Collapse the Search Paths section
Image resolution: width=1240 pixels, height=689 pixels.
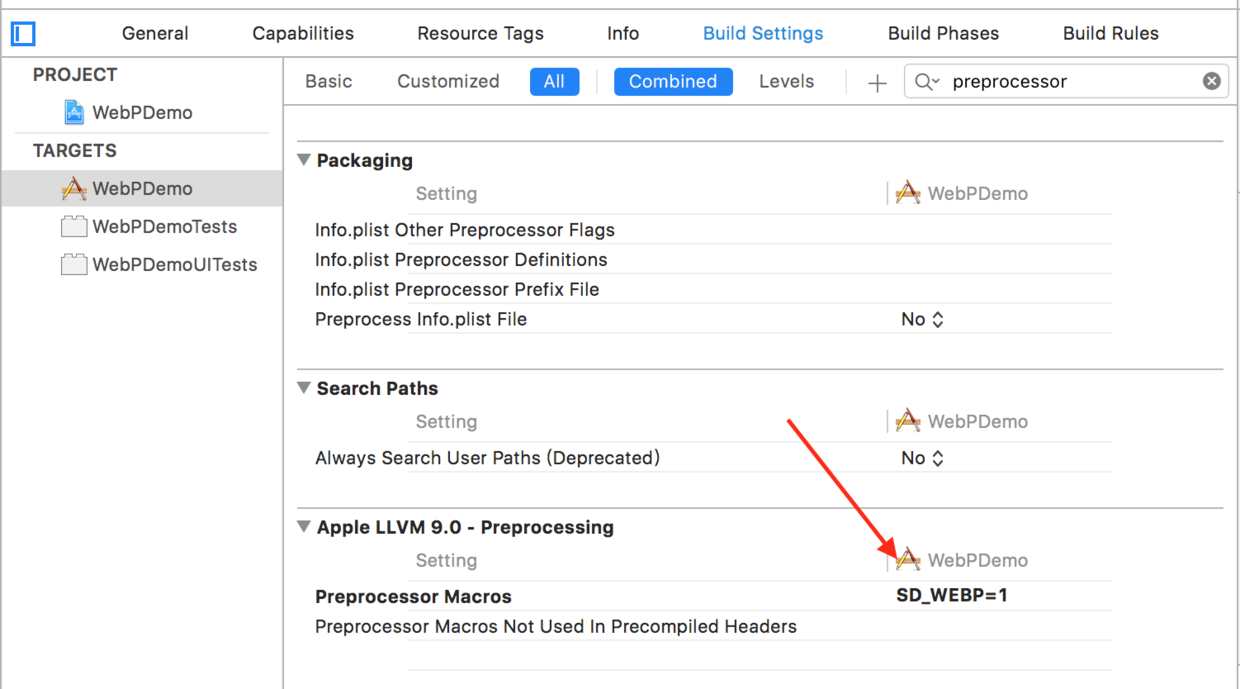(304, 388)
